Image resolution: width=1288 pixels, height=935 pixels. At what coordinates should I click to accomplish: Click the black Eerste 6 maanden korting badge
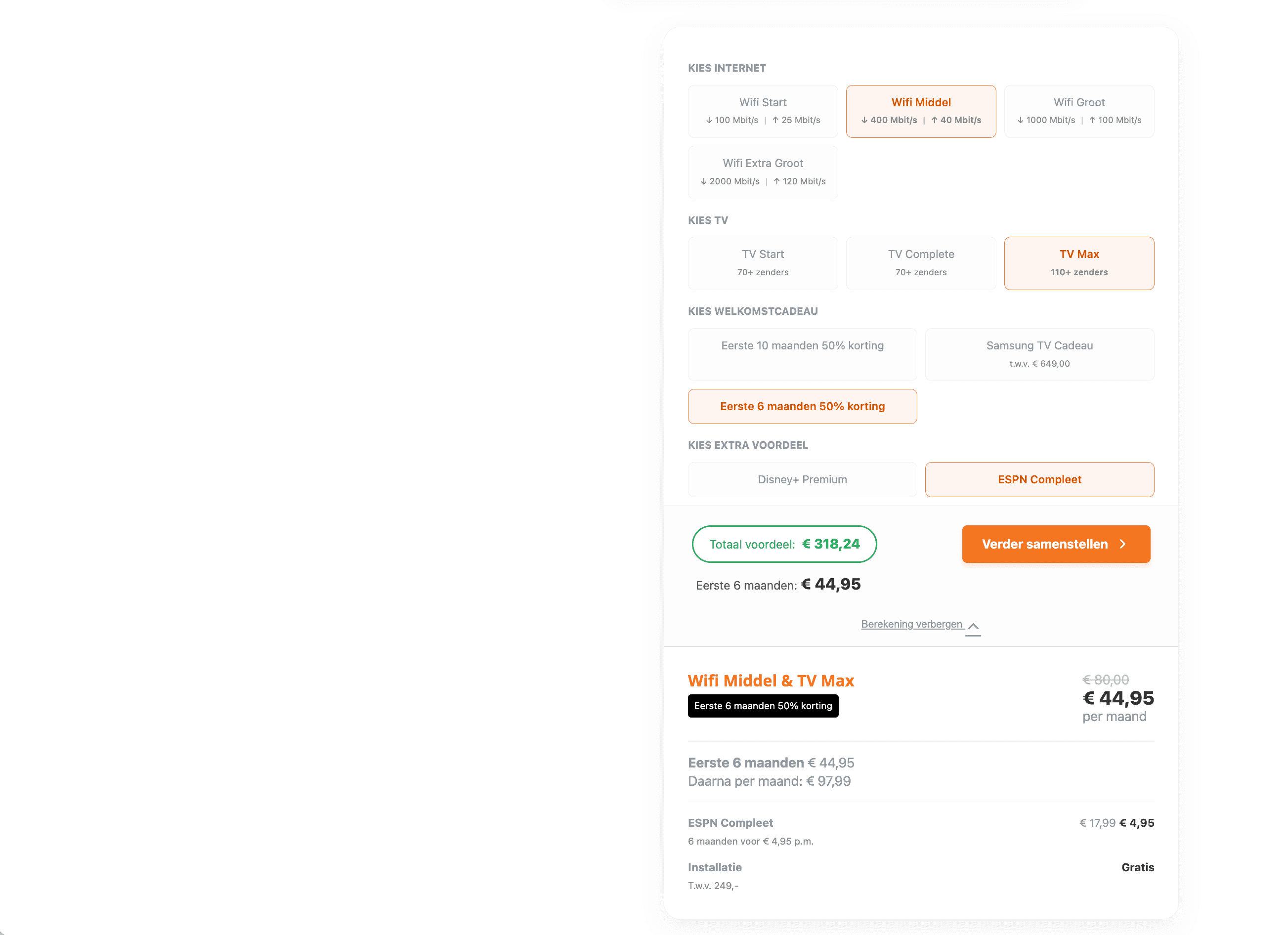[763, 706]
